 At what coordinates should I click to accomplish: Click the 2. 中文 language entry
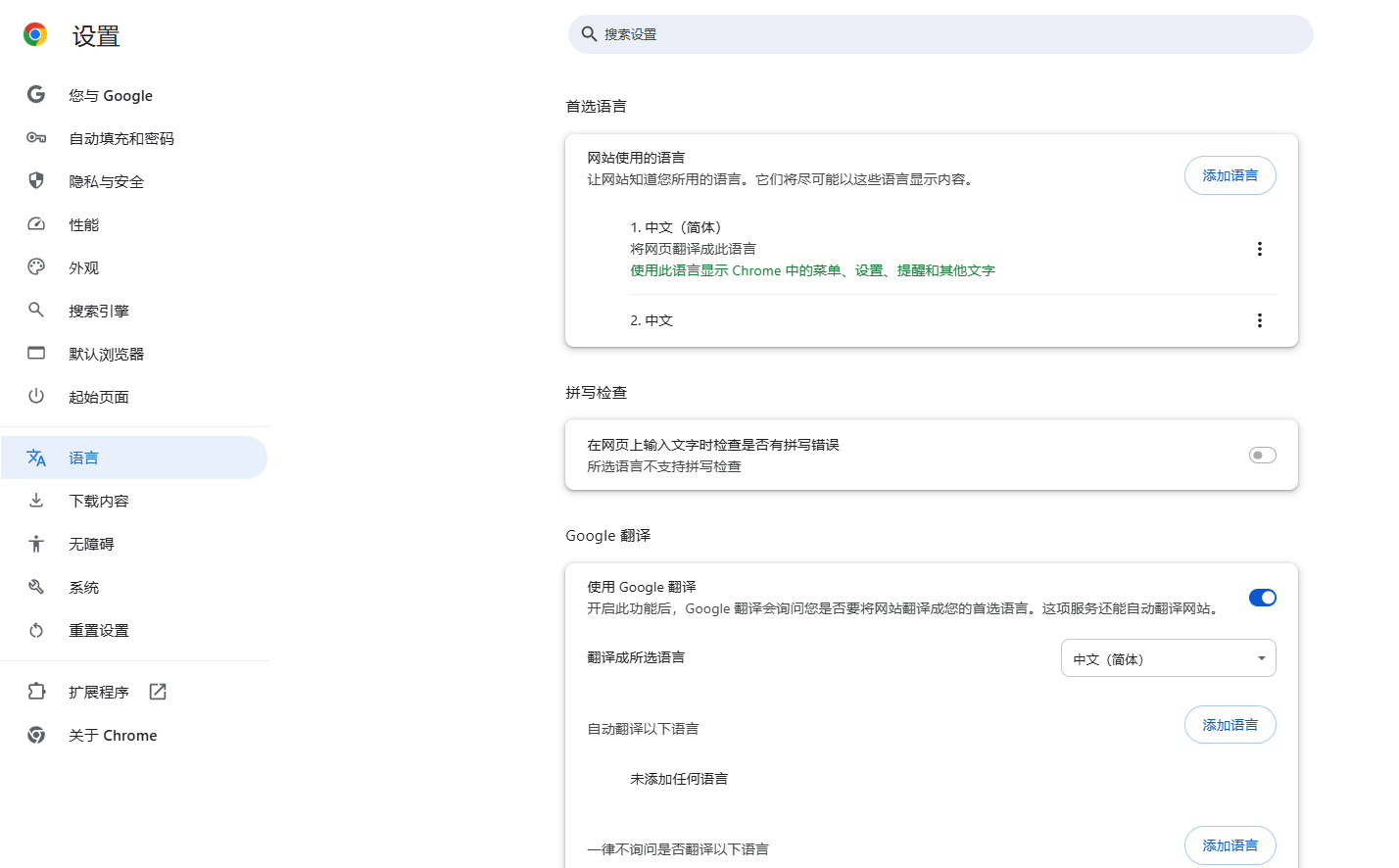click(x=651, y=320)
